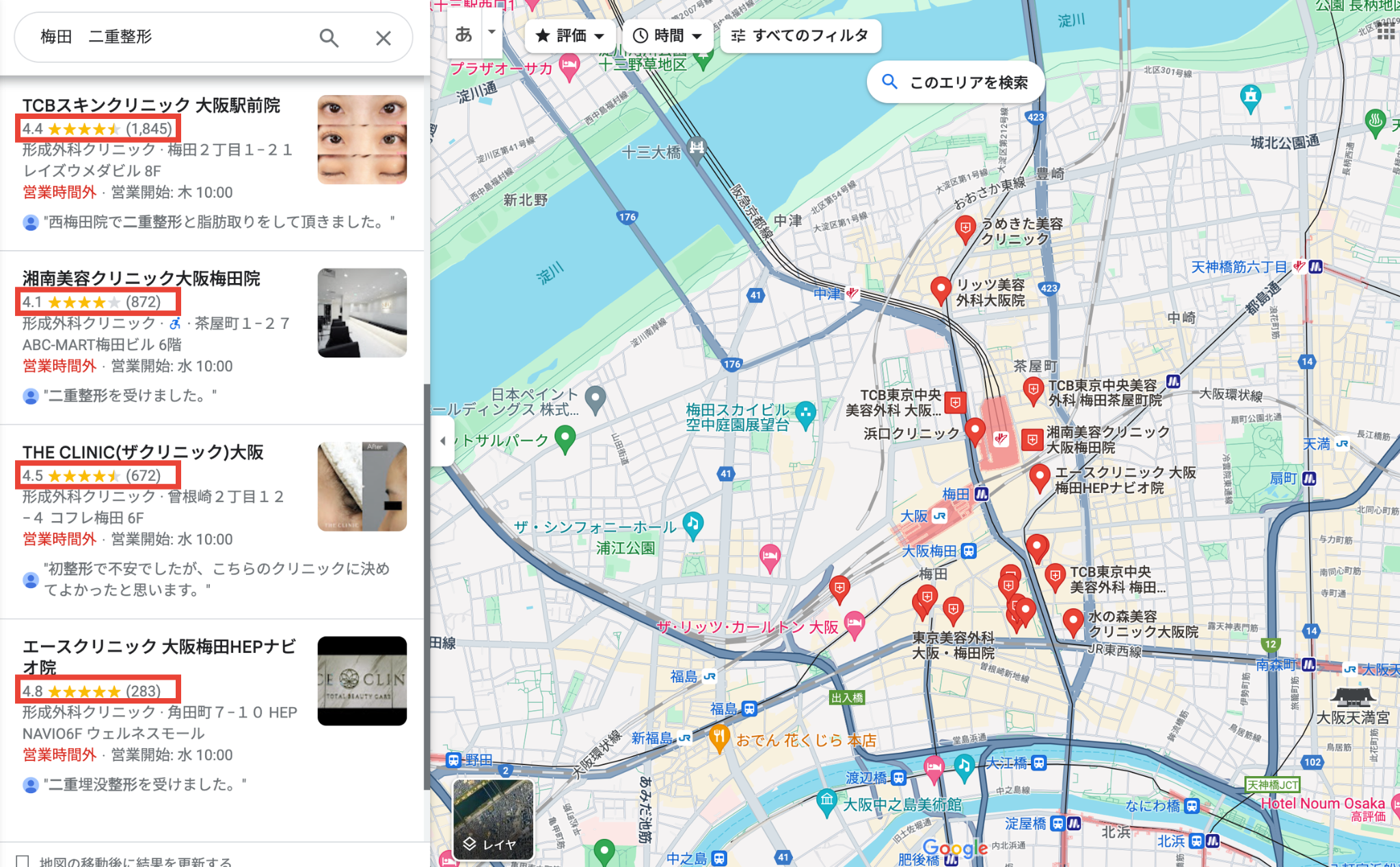Switch map layers with レイヤ thumbnail

point(493,819)
